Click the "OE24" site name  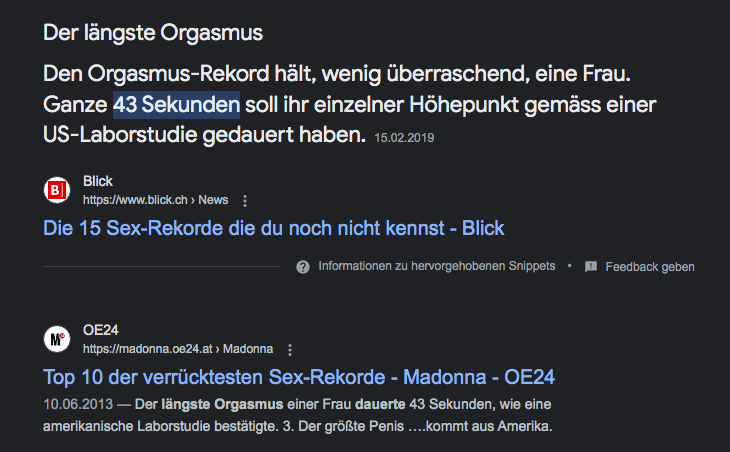tap(101, 331)
